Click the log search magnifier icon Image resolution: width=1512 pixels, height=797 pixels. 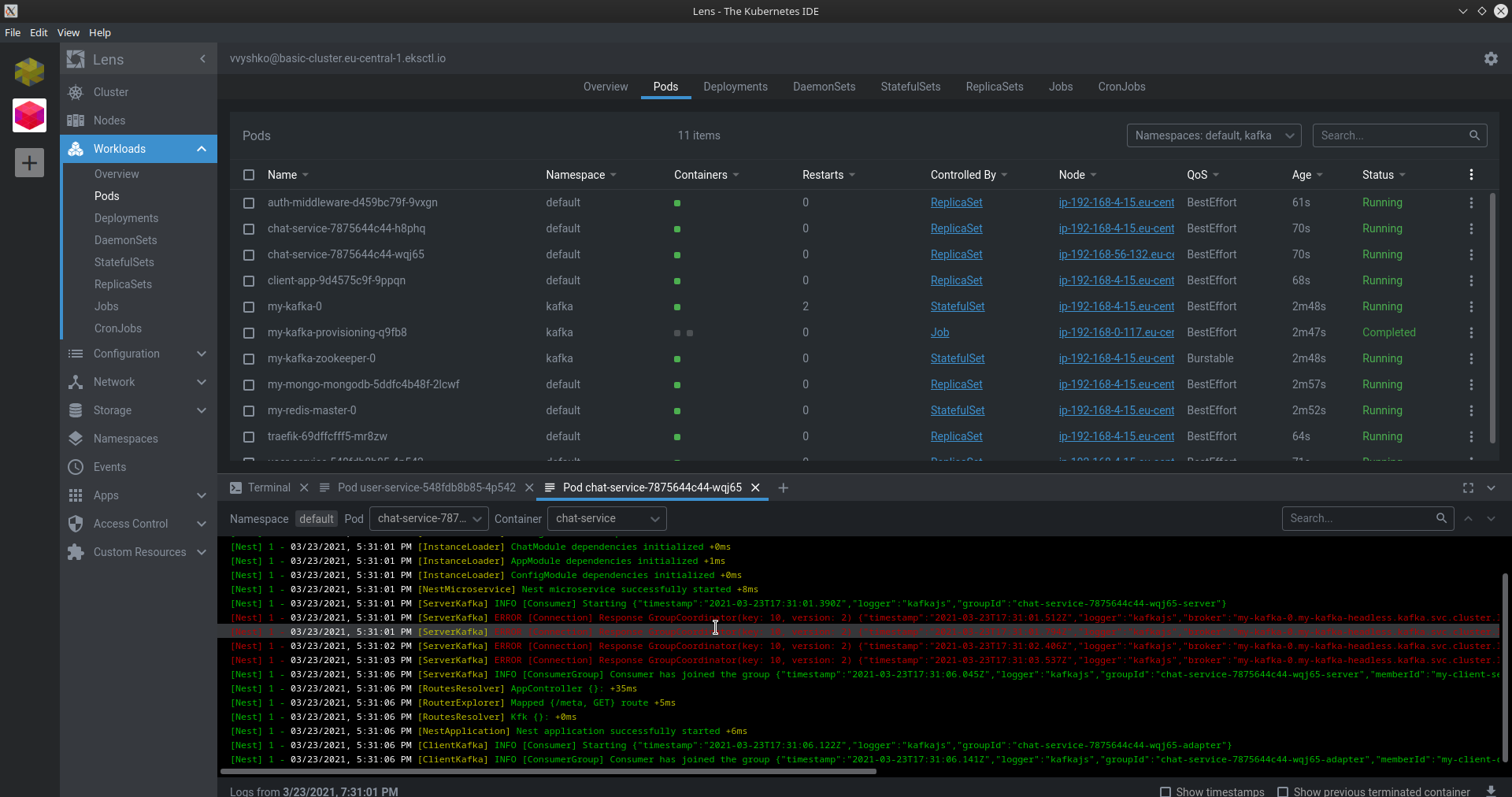pyautogui.click(x=1441, y=518)
